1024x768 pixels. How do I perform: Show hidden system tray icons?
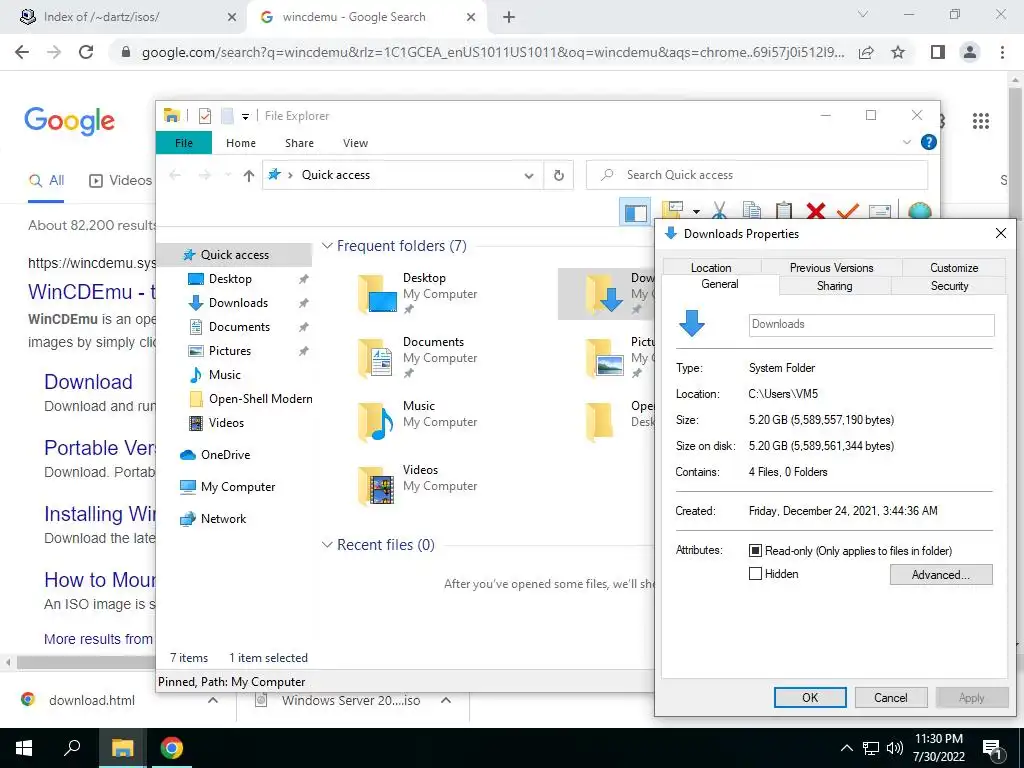pos(846,748)
